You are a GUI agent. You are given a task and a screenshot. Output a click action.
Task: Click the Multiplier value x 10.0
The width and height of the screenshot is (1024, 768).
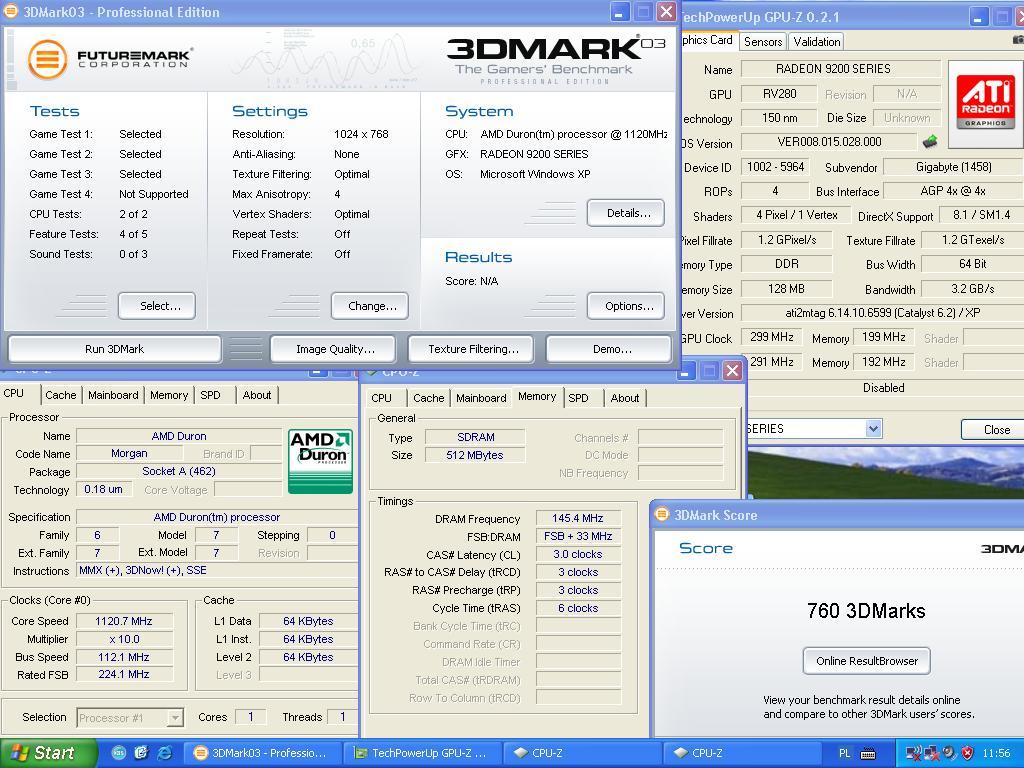[x=124, y=639]
